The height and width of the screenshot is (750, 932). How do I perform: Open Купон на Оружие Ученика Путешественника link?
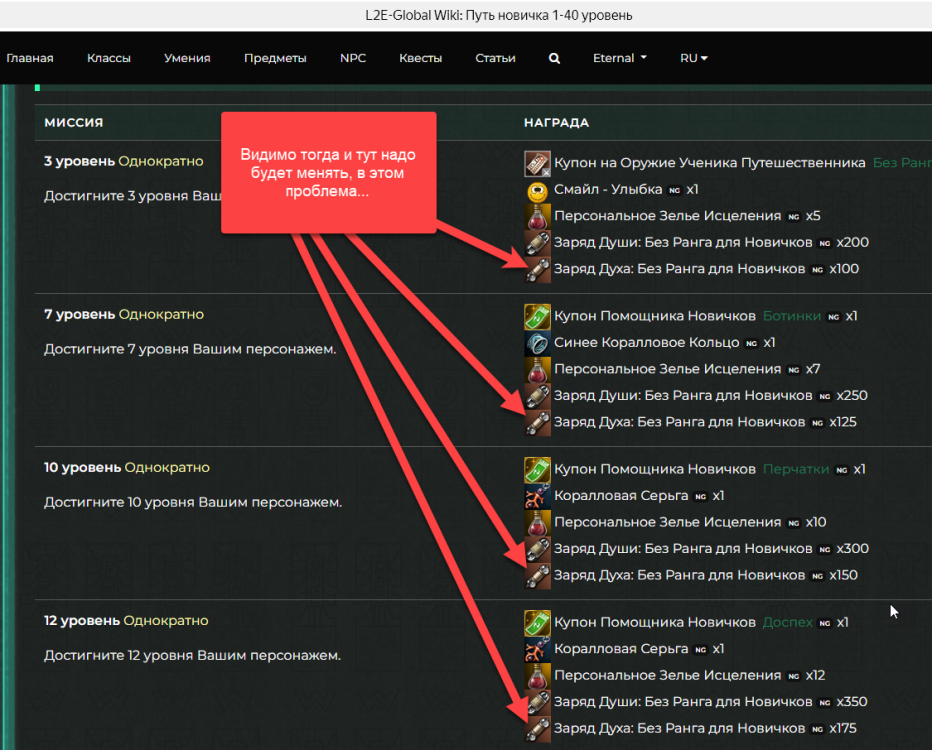point(709,163)
